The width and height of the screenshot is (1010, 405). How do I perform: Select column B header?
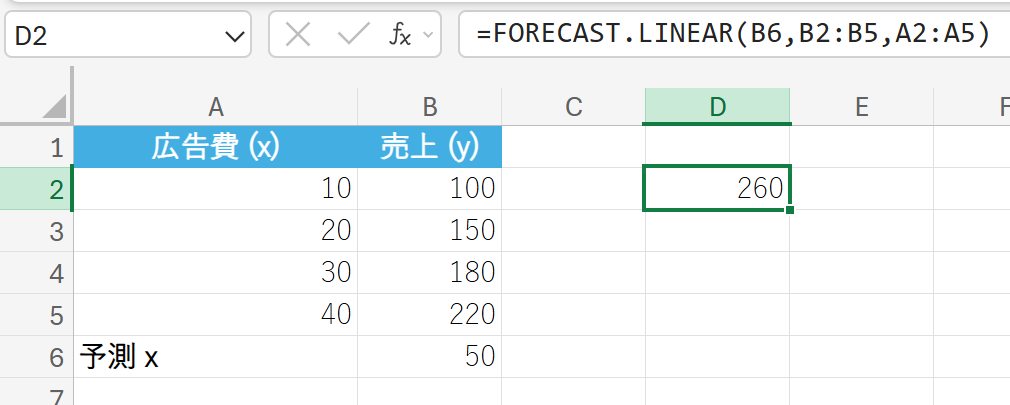(x=429, y=107)
